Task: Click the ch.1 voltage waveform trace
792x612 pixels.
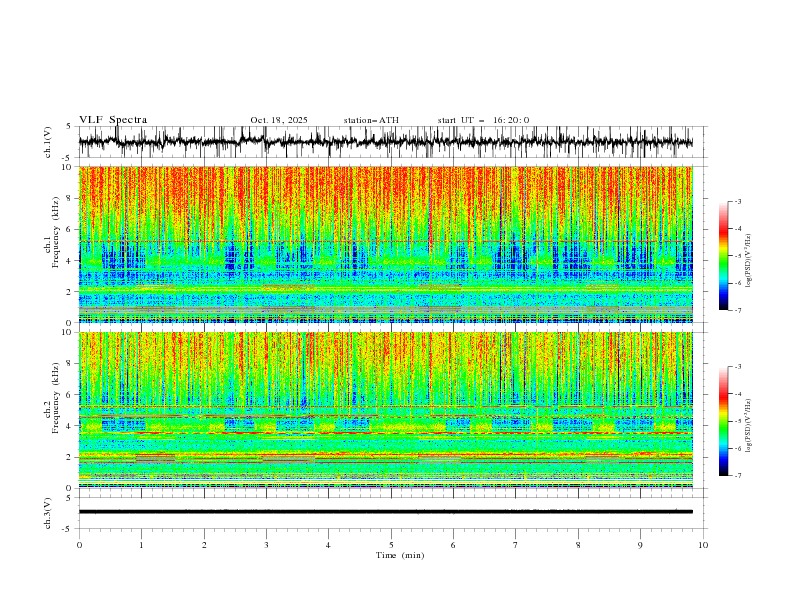Action: [x=385, y=142]
